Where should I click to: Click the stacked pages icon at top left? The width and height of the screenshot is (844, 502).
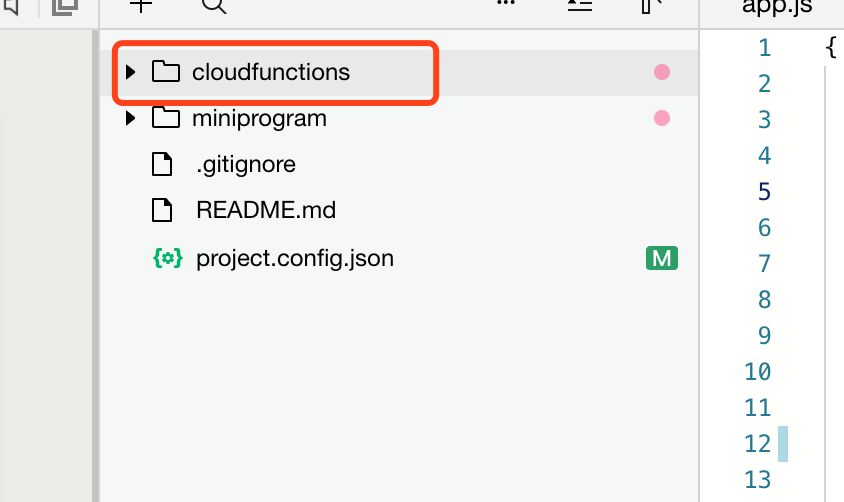65,7
